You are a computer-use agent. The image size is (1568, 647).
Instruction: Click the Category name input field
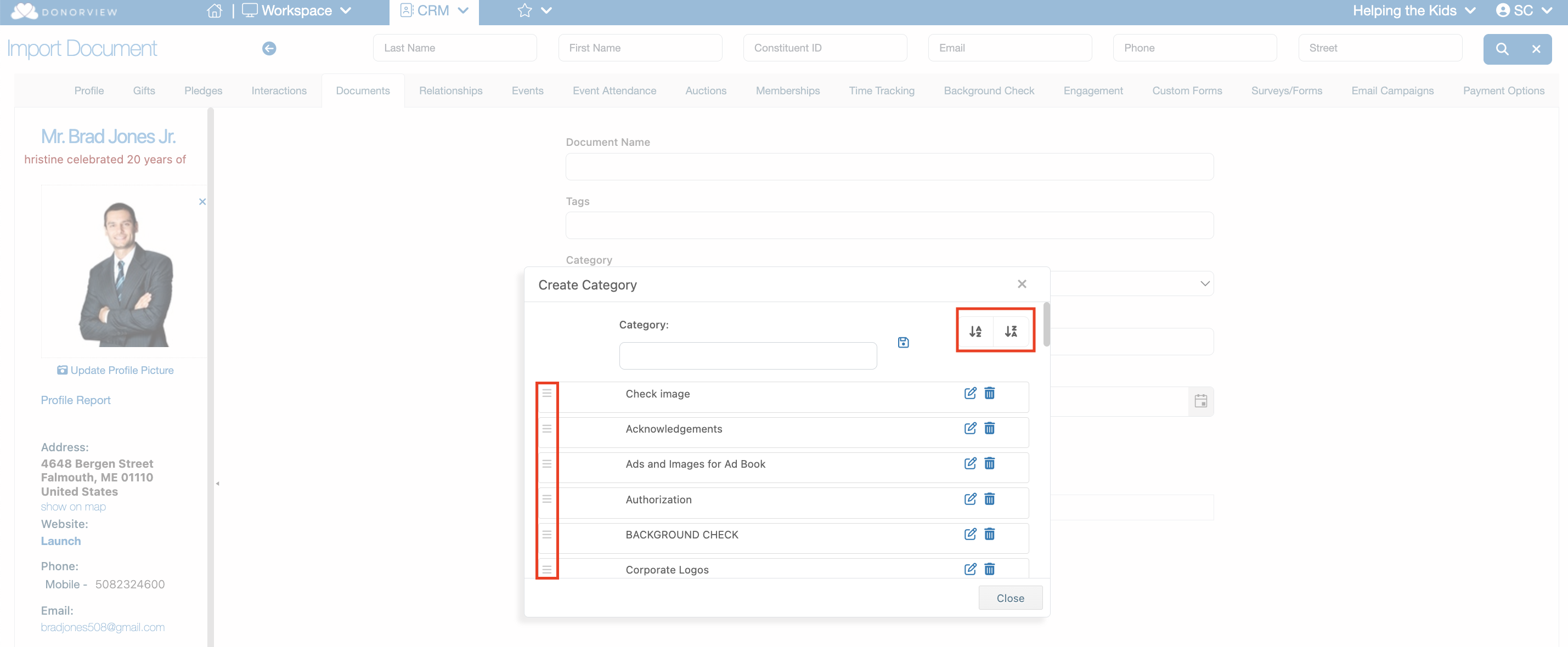[747, 356]
